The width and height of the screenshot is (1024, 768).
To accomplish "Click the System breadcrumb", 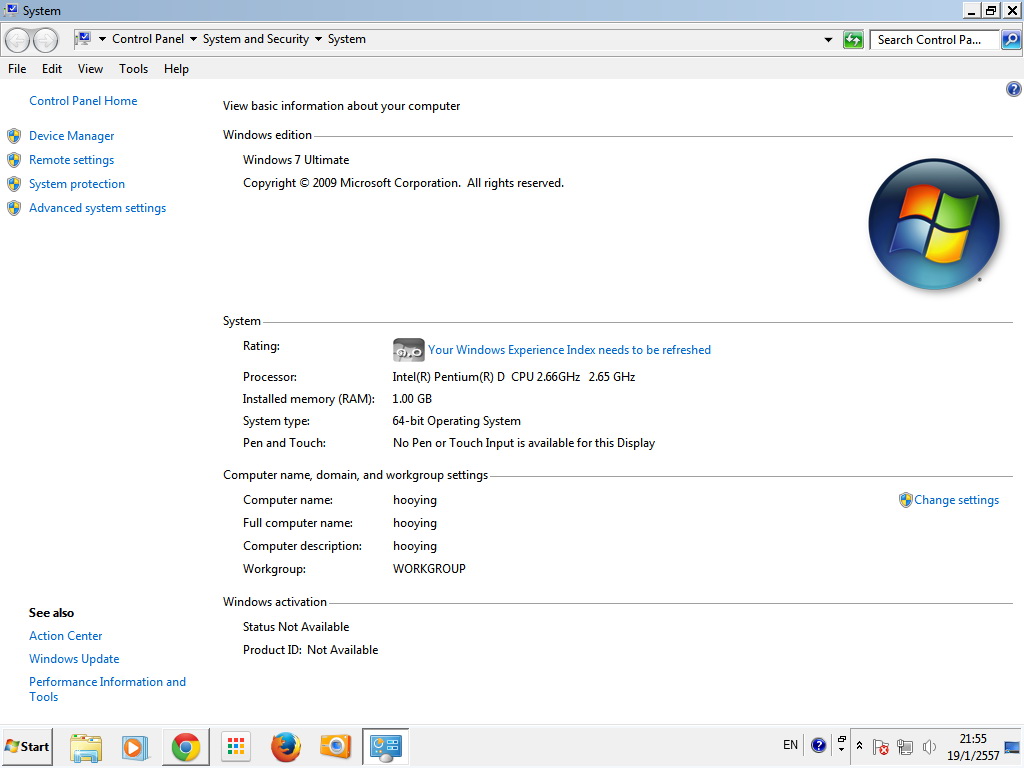I will pos(347,39).
